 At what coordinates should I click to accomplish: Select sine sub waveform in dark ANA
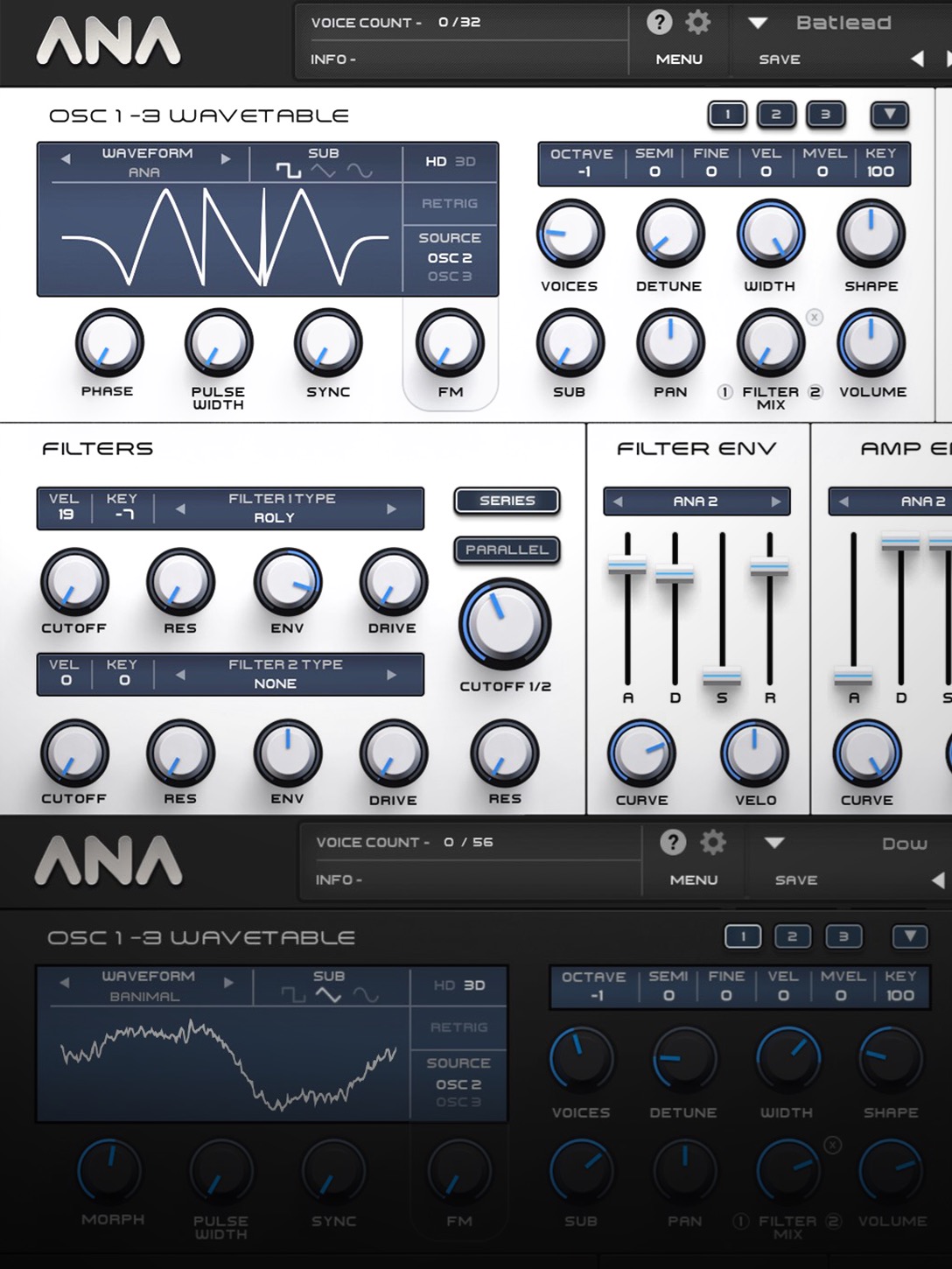pos(366,995)
